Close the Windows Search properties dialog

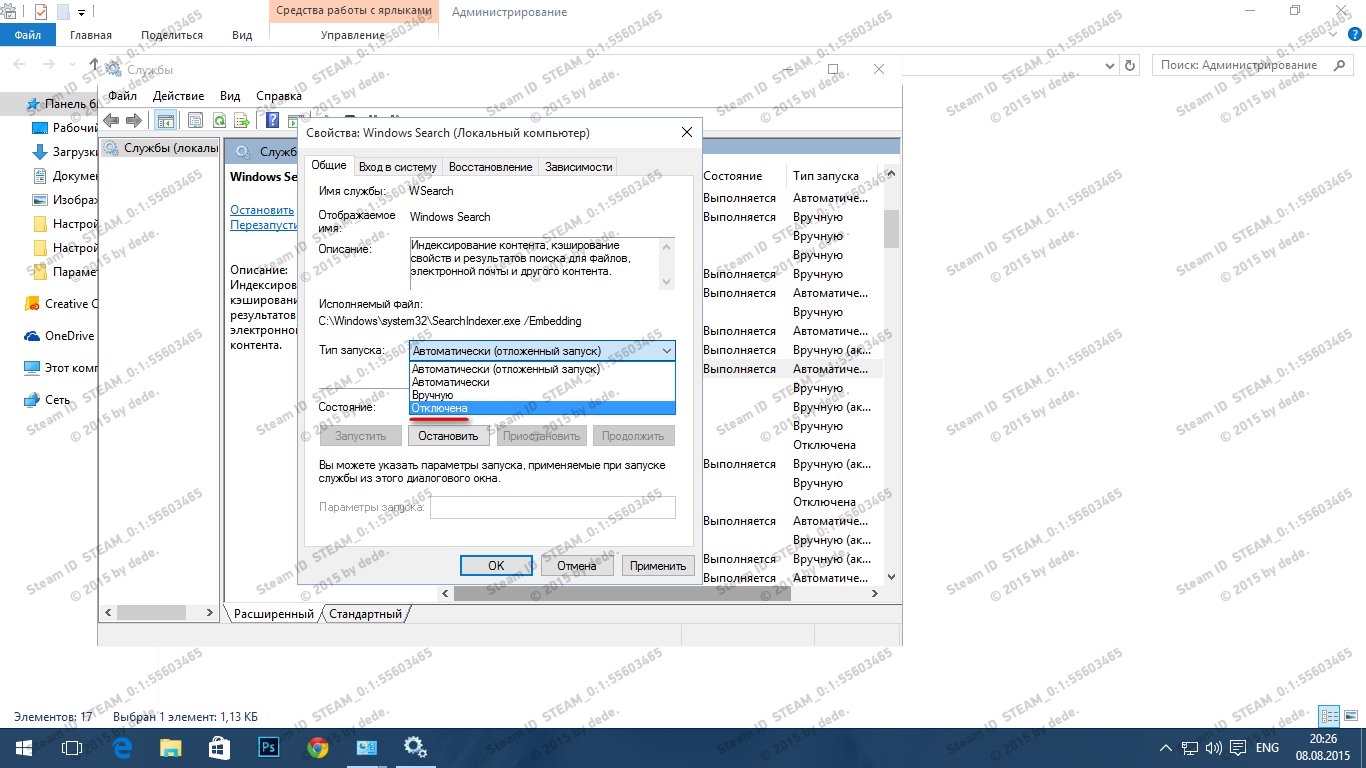687,132
